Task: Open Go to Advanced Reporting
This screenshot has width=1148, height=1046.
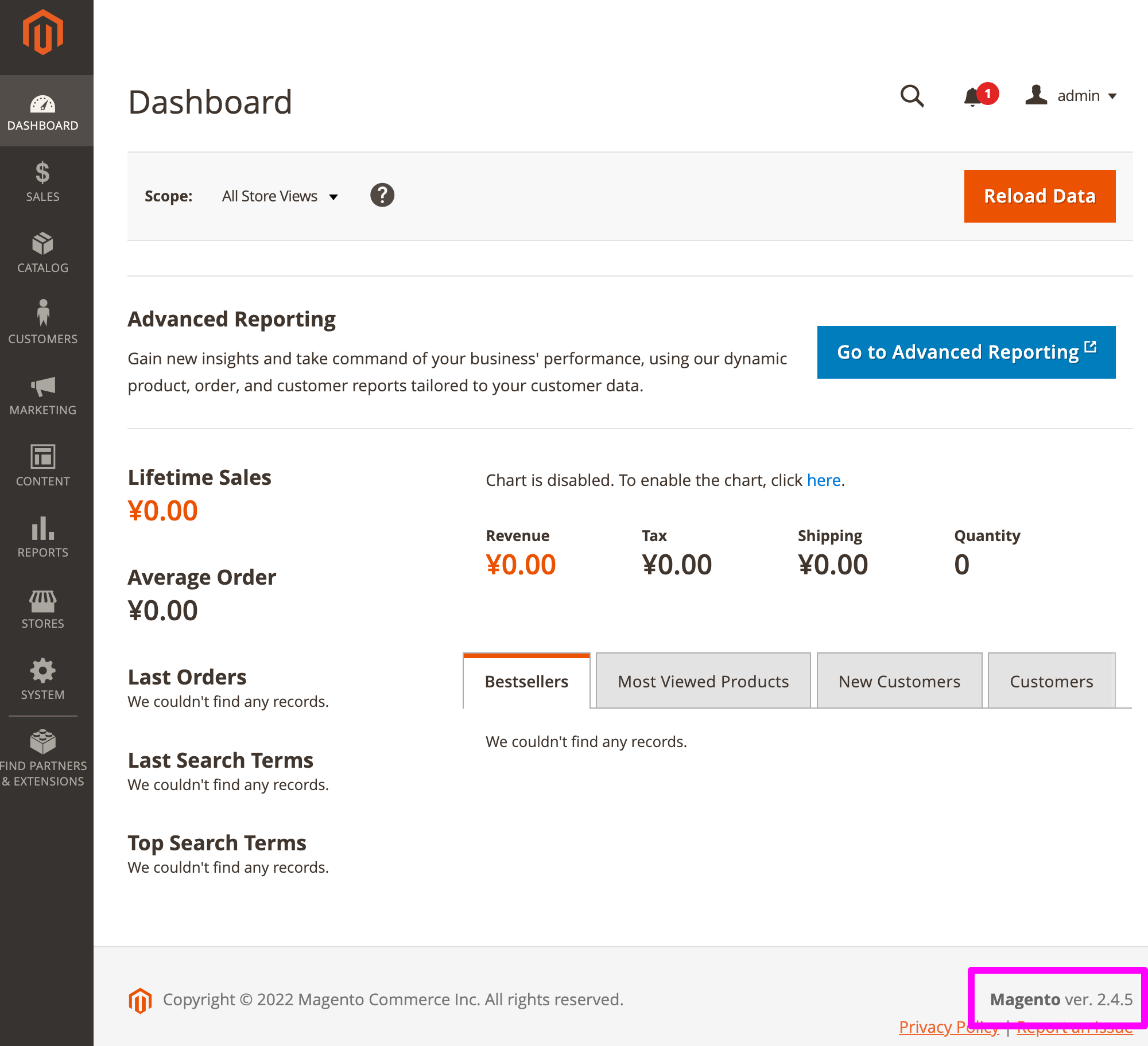Action: point(966,352)
